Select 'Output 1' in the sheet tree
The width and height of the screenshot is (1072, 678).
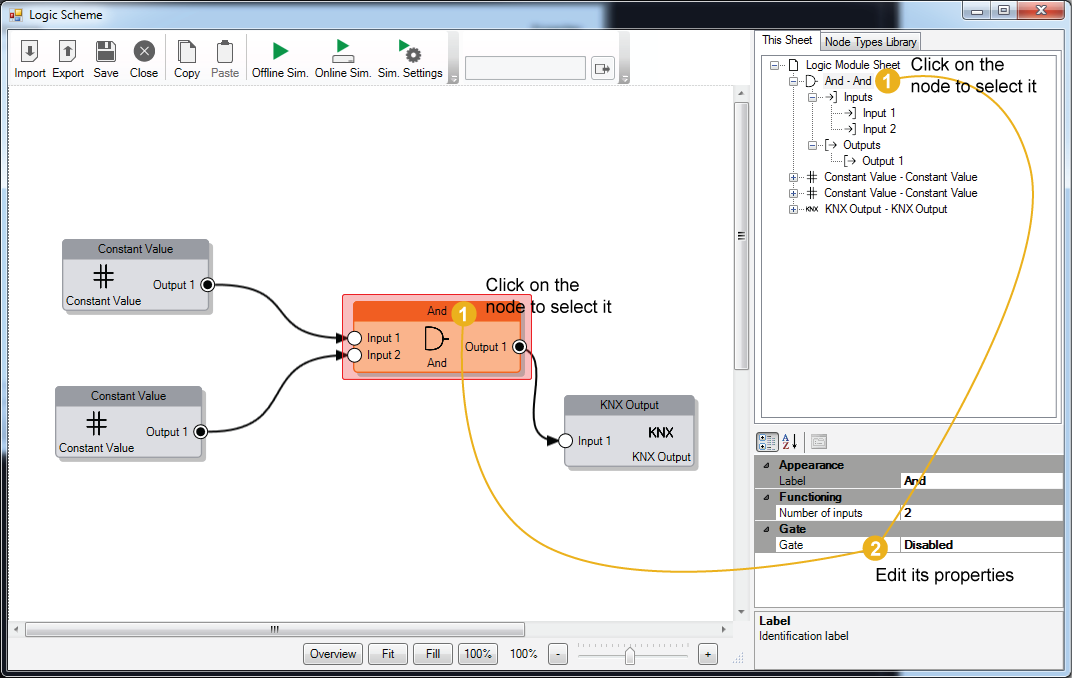[882, 161]
